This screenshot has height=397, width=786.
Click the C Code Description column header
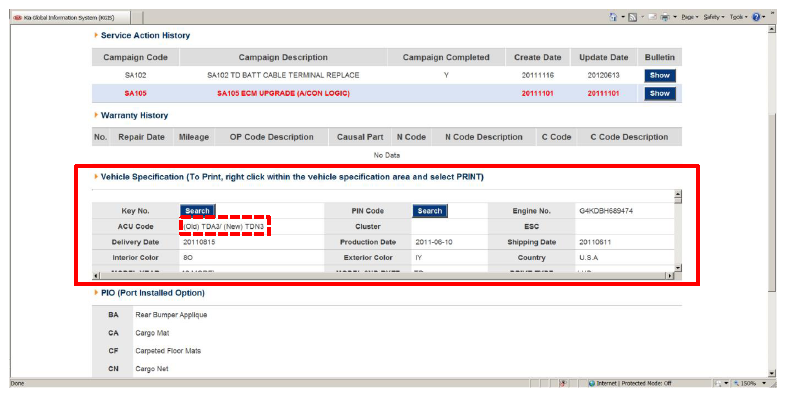point(629,137)
